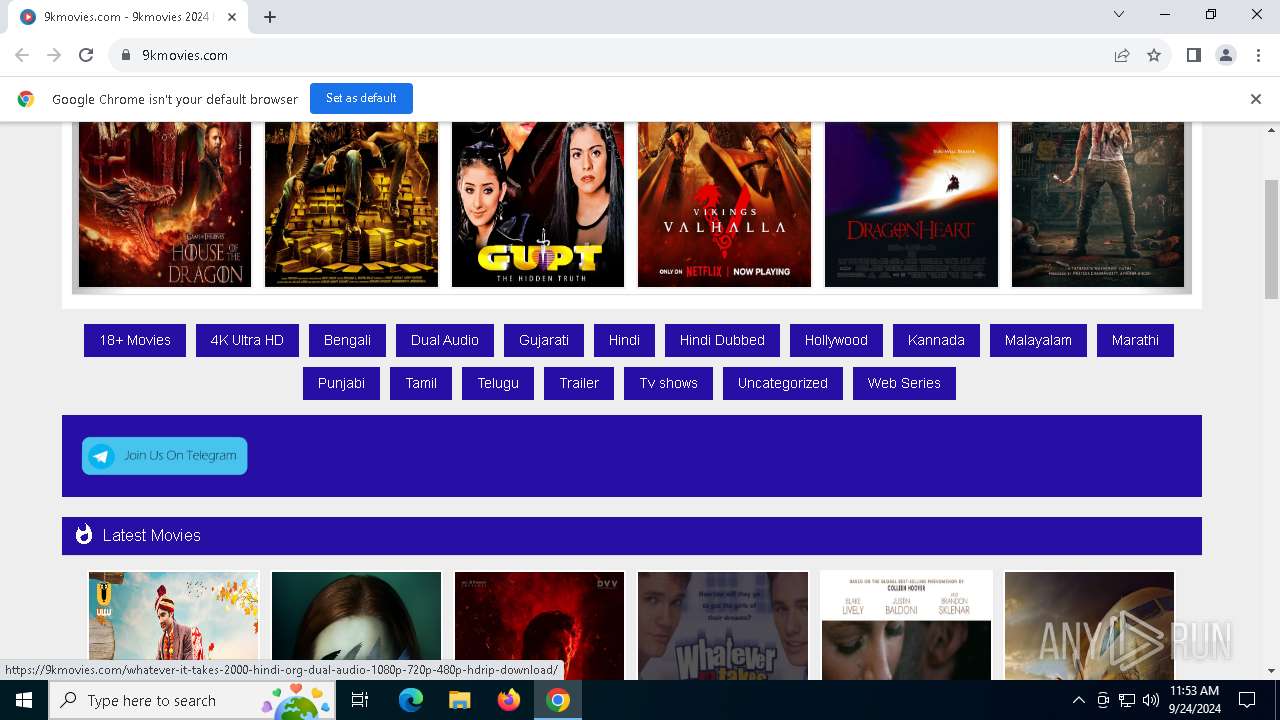Open the tab search dropdown
The width and height of the screenshot is (1280, 720).
[x=1119, y=14]
